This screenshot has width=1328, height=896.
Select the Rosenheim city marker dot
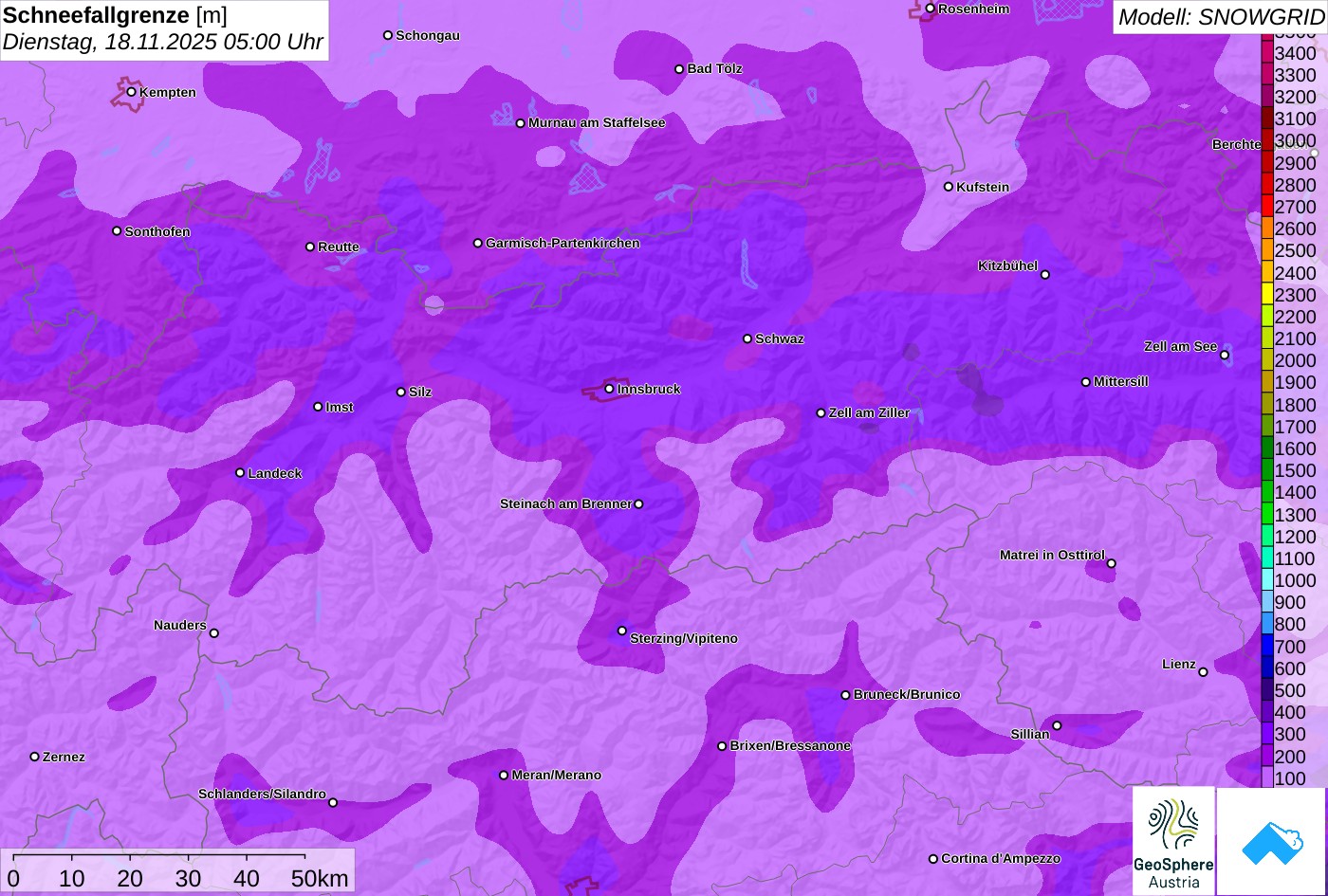[x=930, y=9]
